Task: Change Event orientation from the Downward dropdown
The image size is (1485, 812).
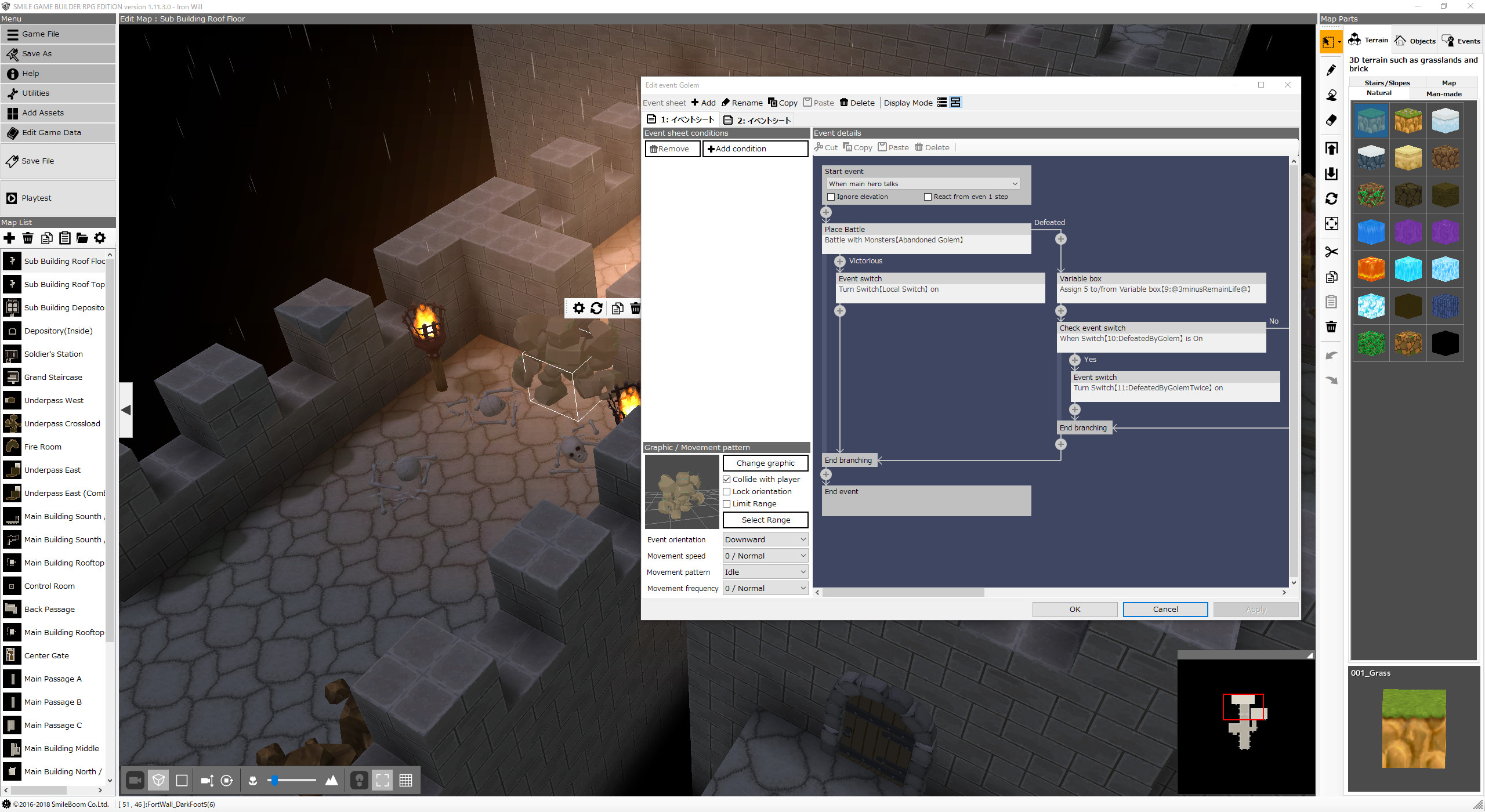Action: pyautogui.click(x=765, y=539)
